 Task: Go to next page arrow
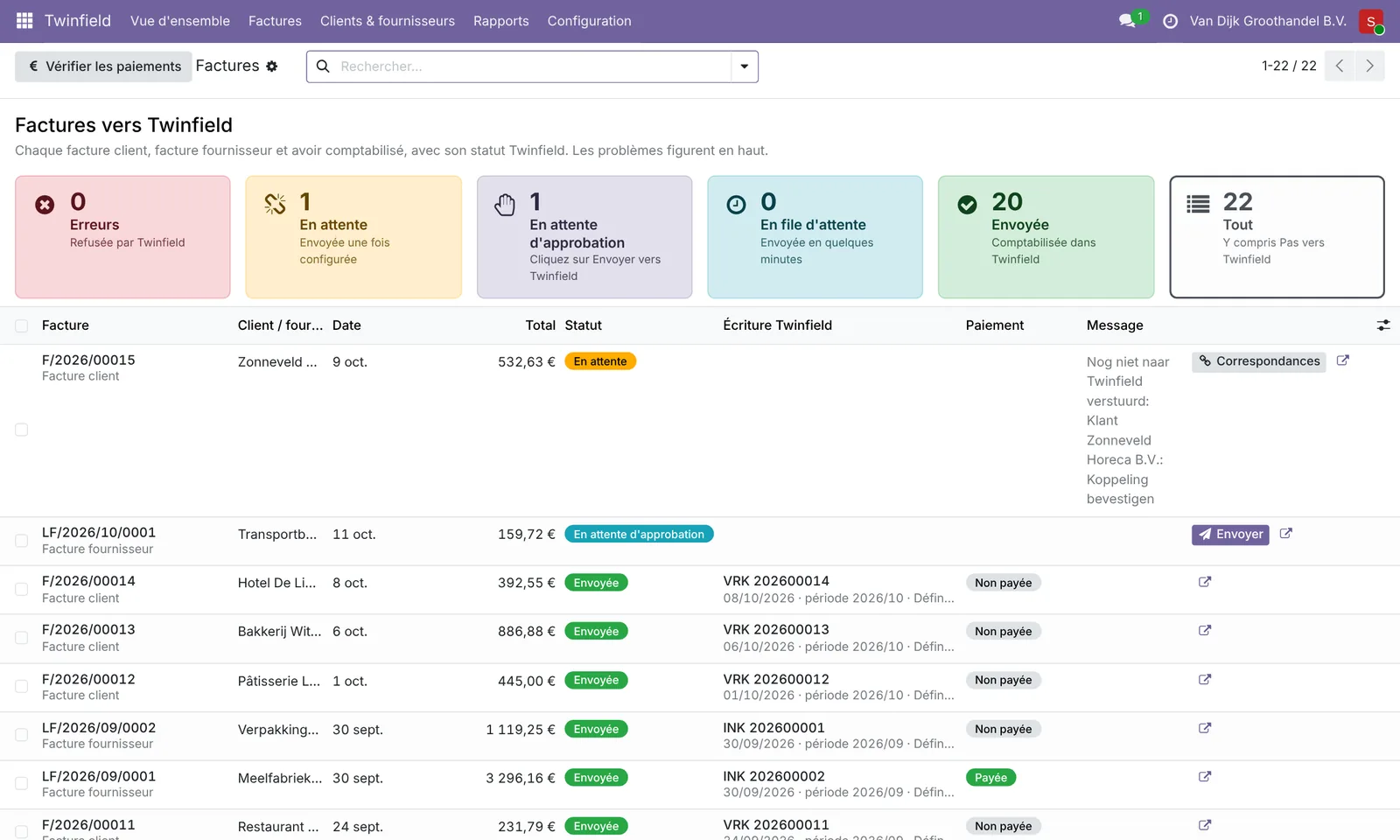(1369, 66)
